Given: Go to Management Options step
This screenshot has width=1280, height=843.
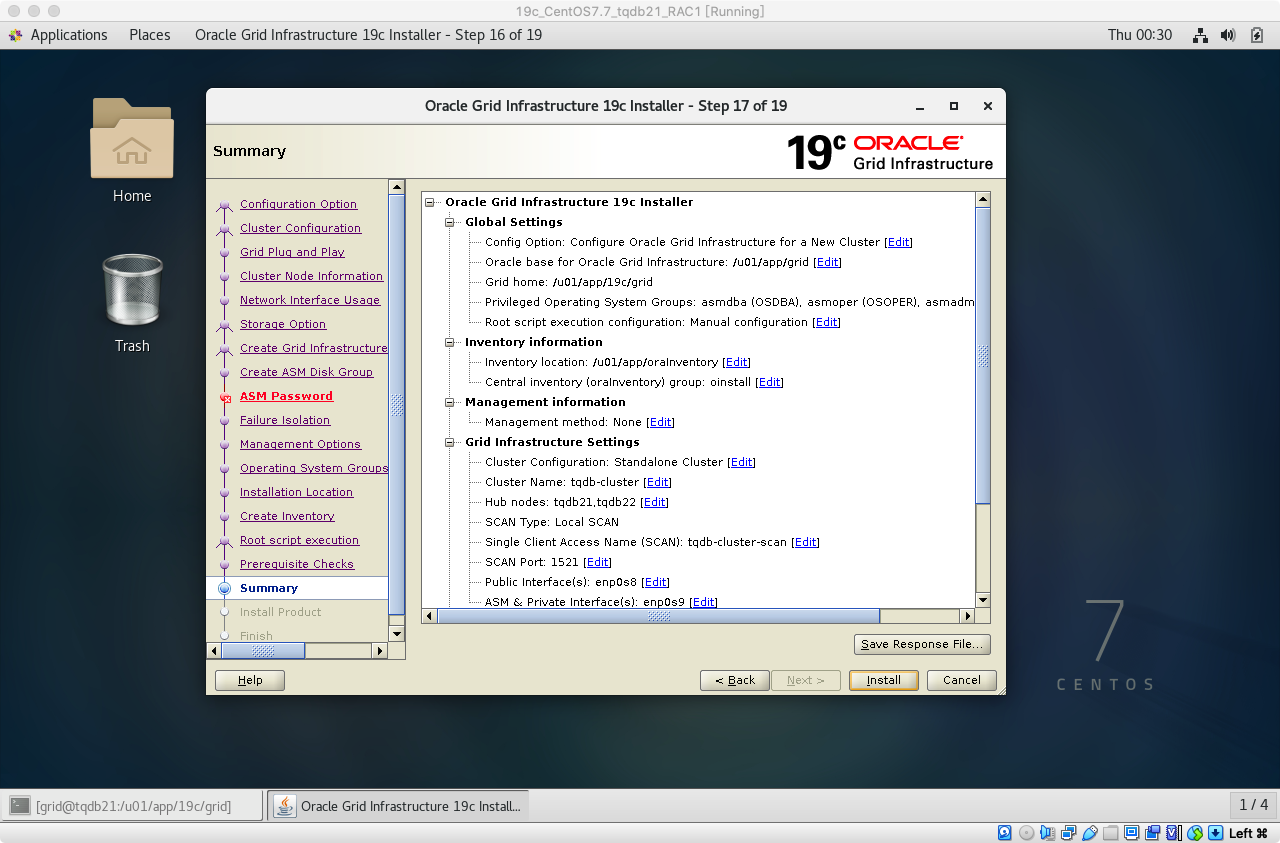Looking at the screenshot, I should tap(300, 444).
